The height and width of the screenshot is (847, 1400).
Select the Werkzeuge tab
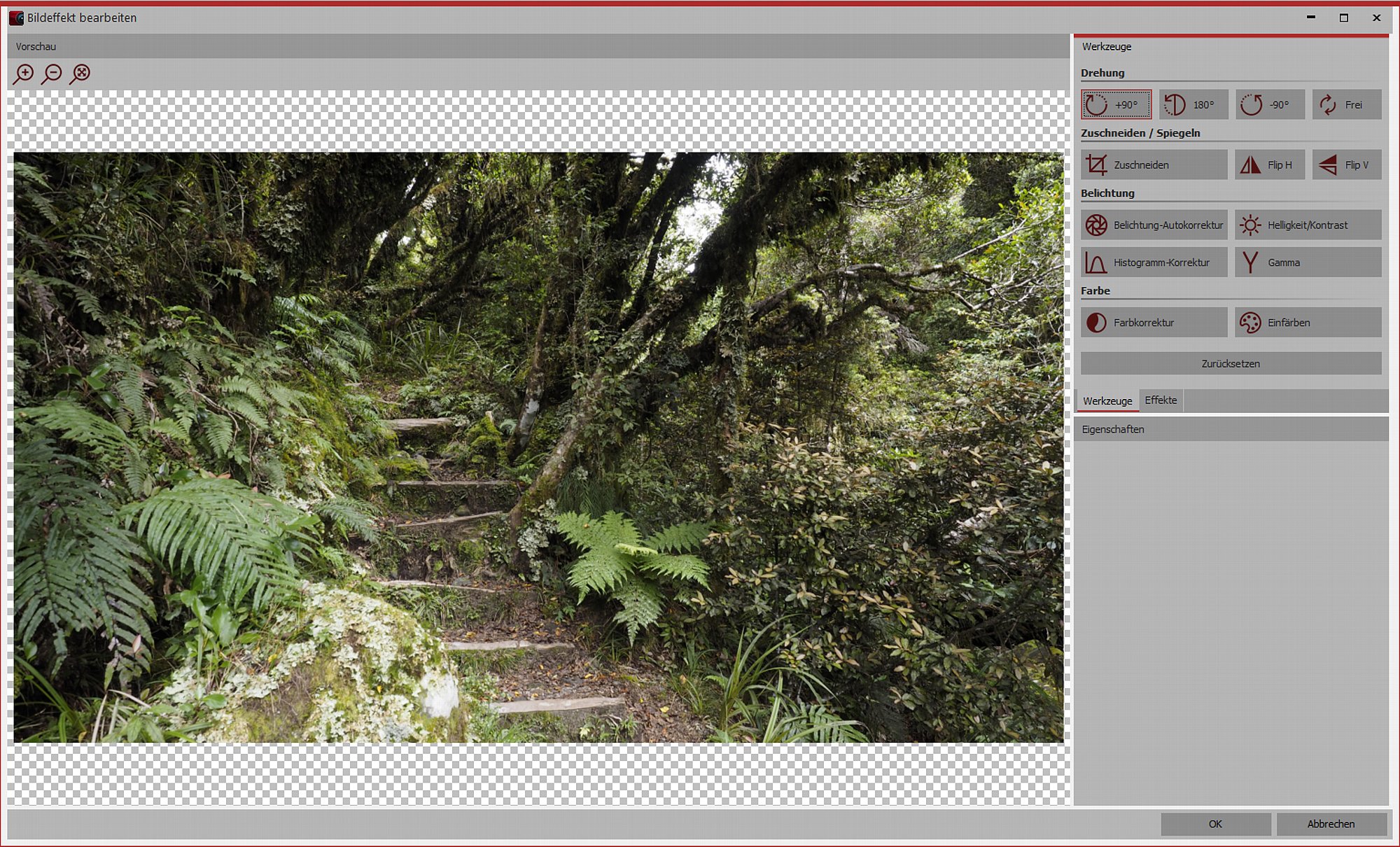pos(1107,401)
